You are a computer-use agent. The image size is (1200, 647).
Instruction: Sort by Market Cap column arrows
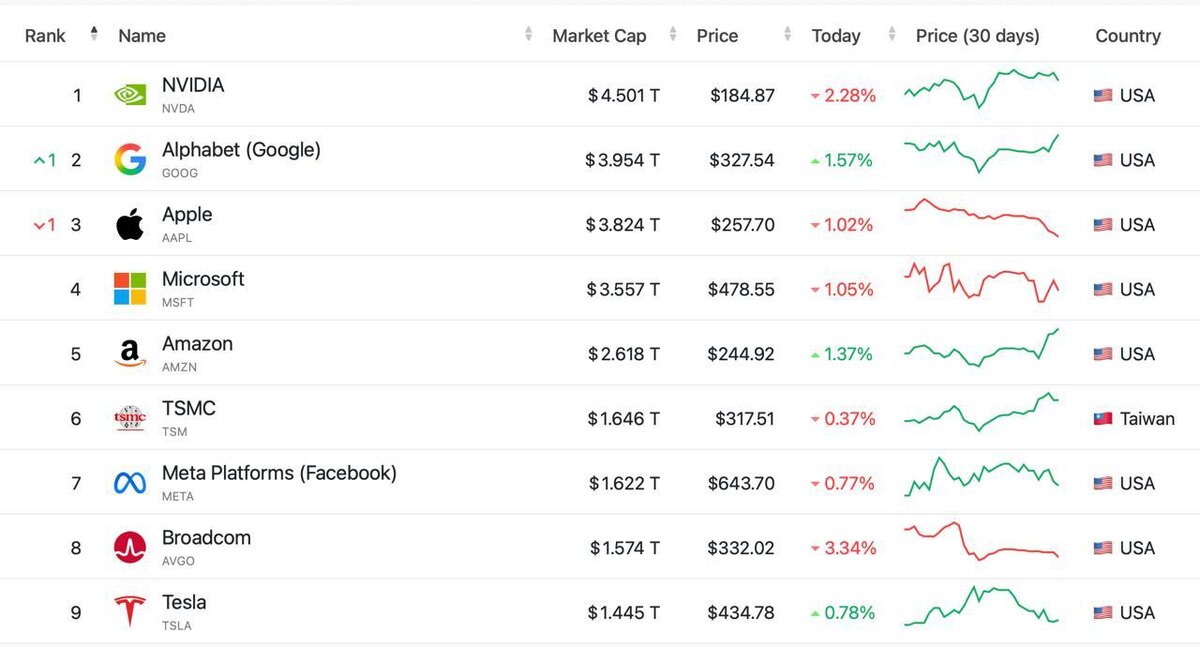(x=673, y=35)
